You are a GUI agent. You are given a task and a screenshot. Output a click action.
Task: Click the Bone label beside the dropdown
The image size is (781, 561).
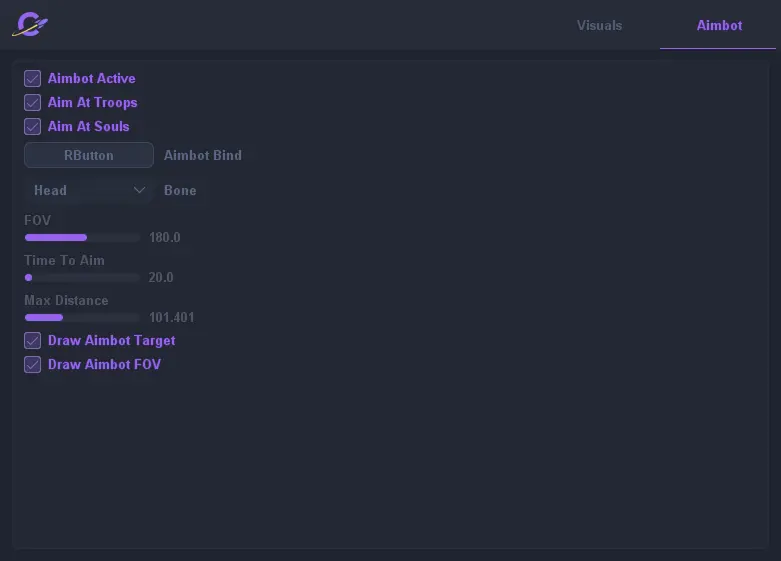pos(180,190)
